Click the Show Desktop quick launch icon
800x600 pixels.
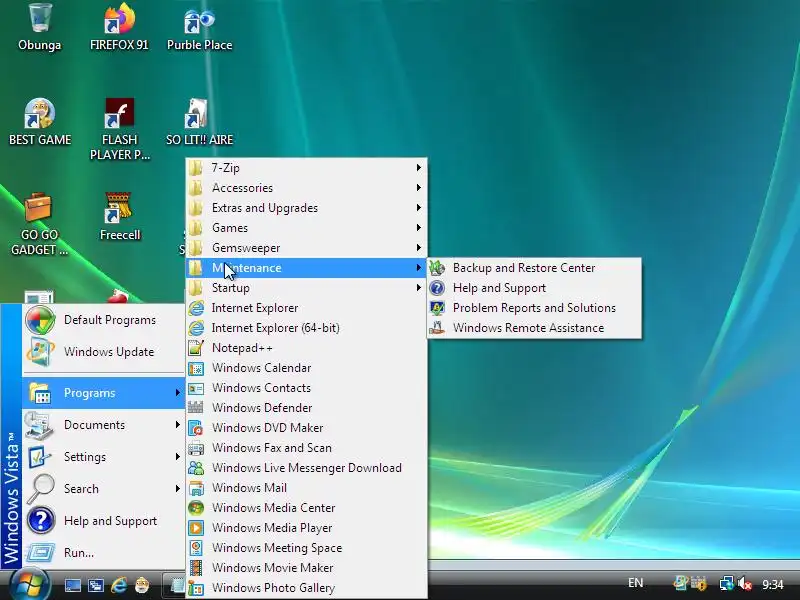point(72,585)
